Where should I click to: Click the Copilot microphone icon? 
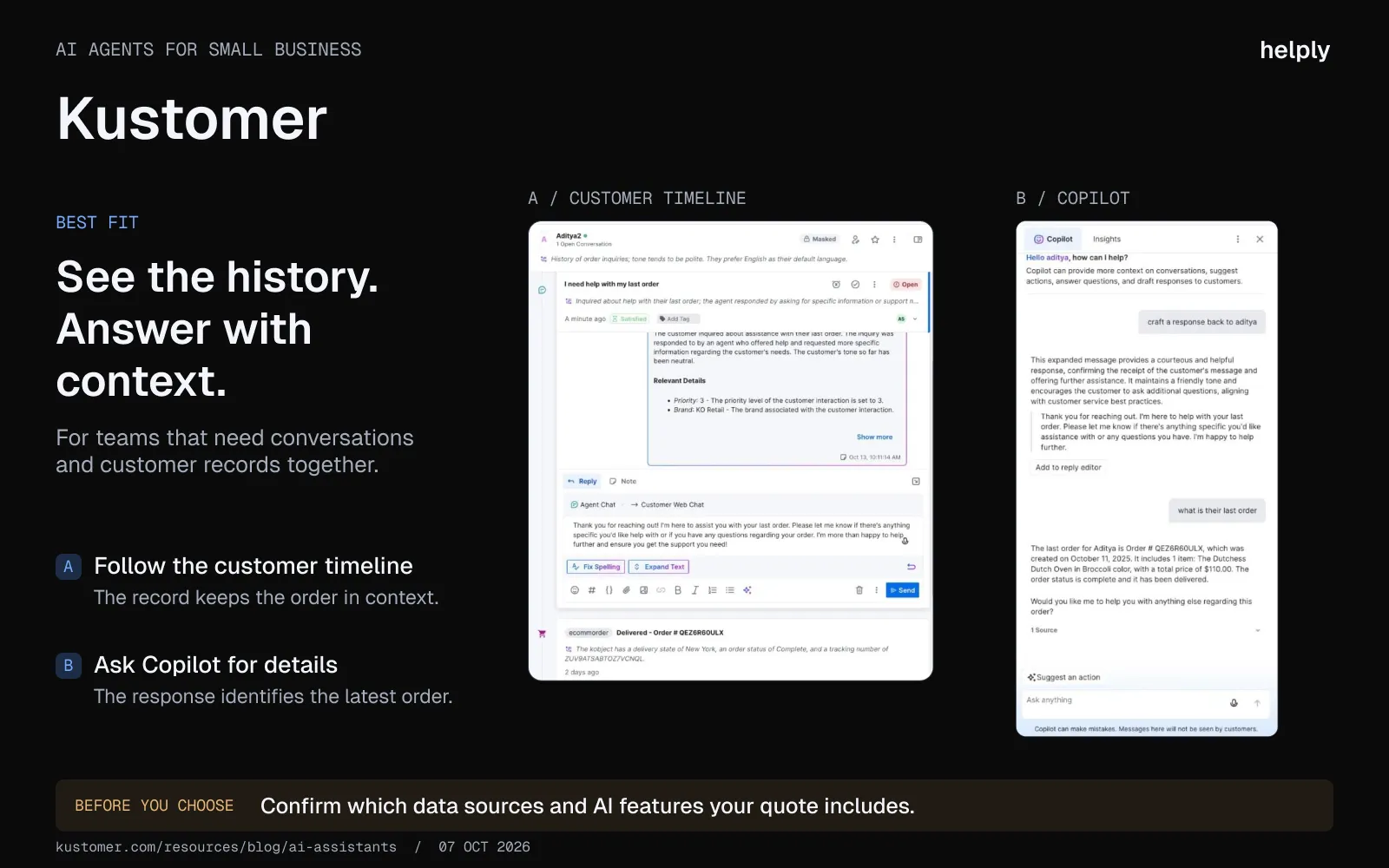1234,703
